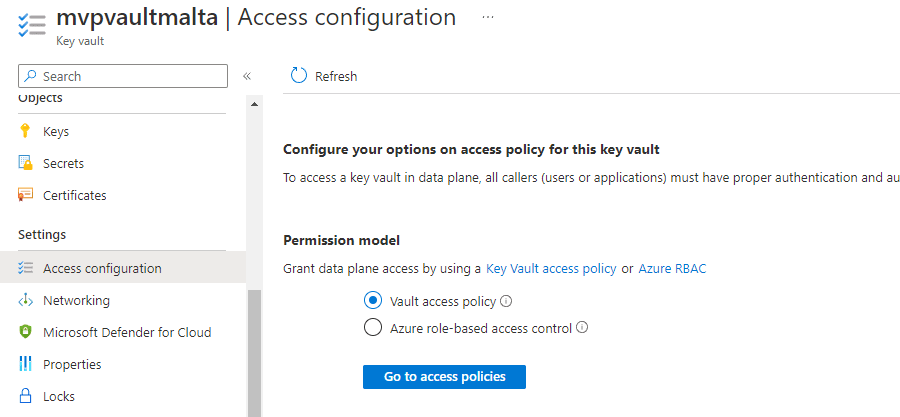Follow the Azure RBAC link
Image resolution: width=900 pixels, height=417 pixels.
click(672, 268)
